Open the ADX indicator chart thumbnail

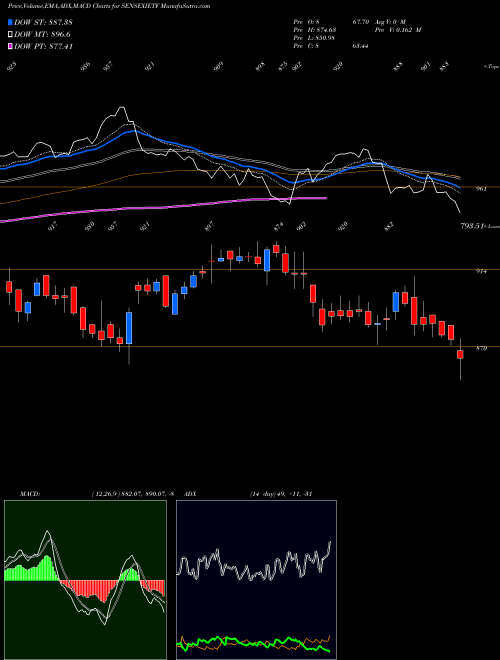(x=256, y=580)
